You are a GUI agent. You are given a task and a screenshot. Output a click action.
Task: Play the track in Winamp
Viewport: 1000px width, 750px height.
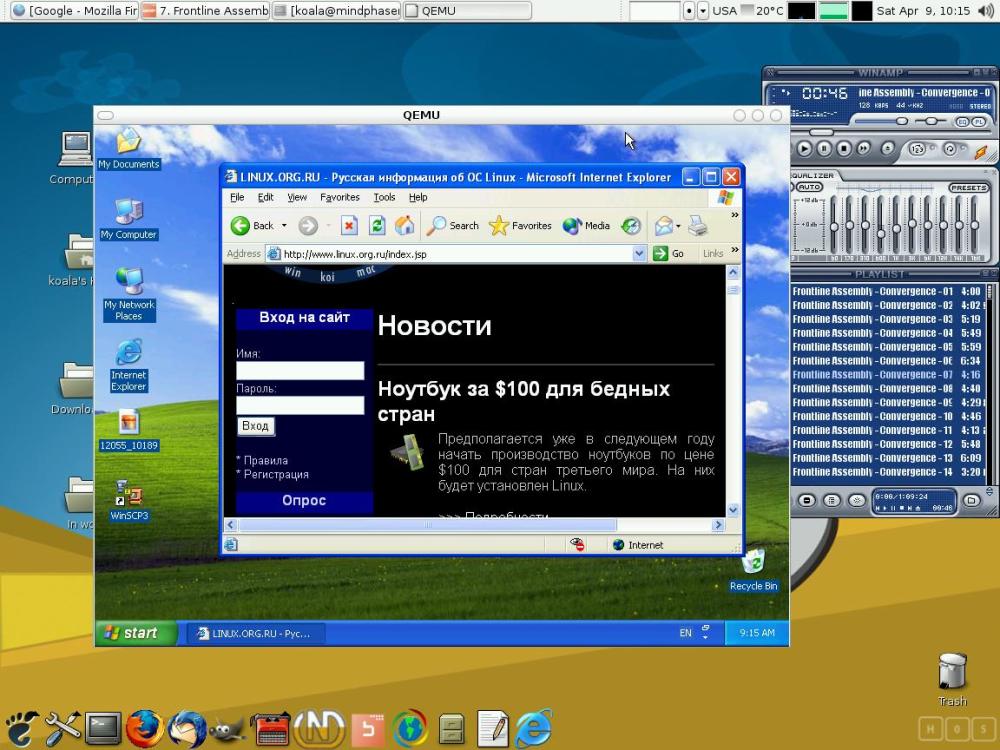(x=805, y=149)
